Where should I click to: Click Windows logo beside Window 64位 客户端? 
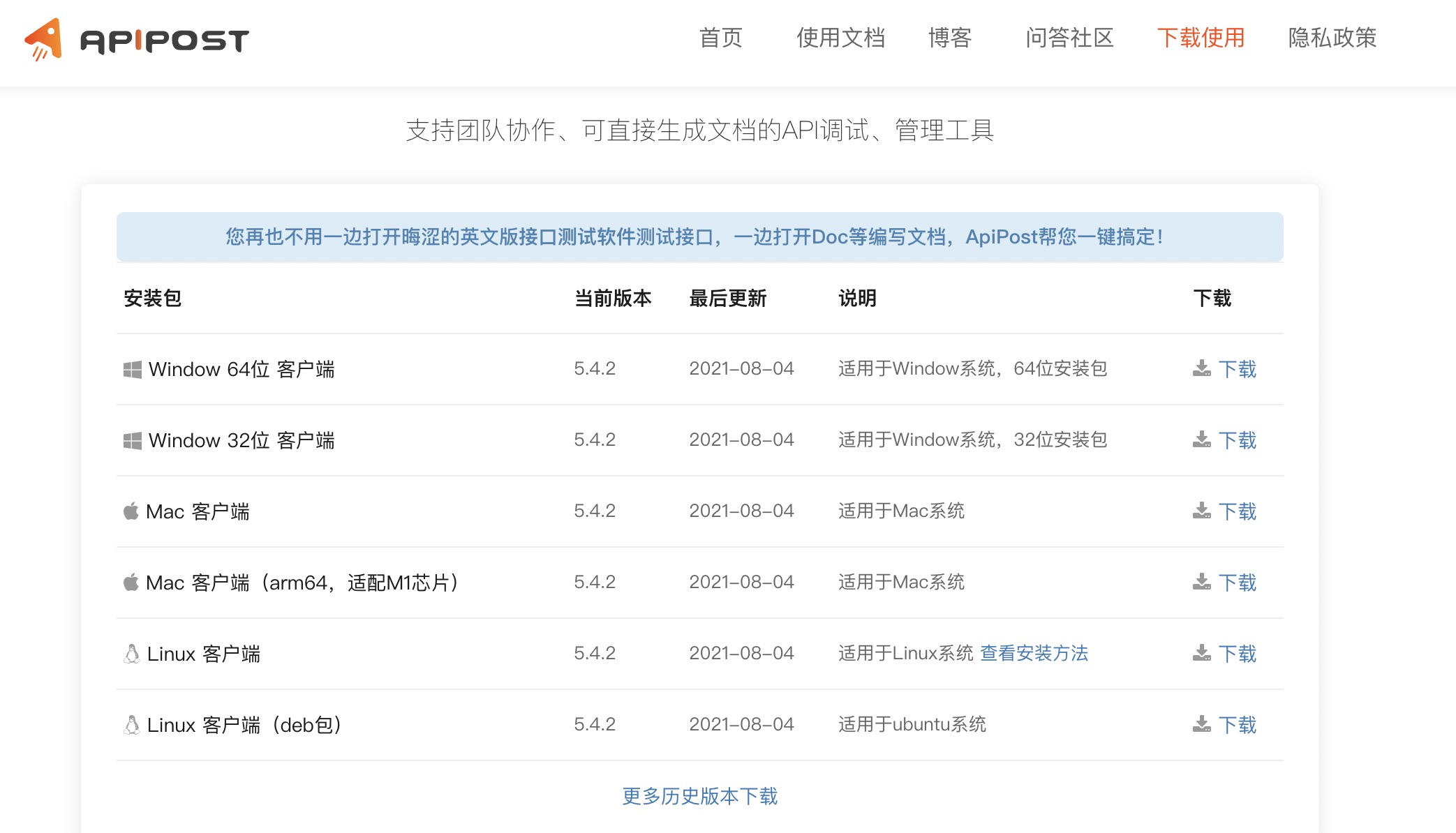click(132, 369)
